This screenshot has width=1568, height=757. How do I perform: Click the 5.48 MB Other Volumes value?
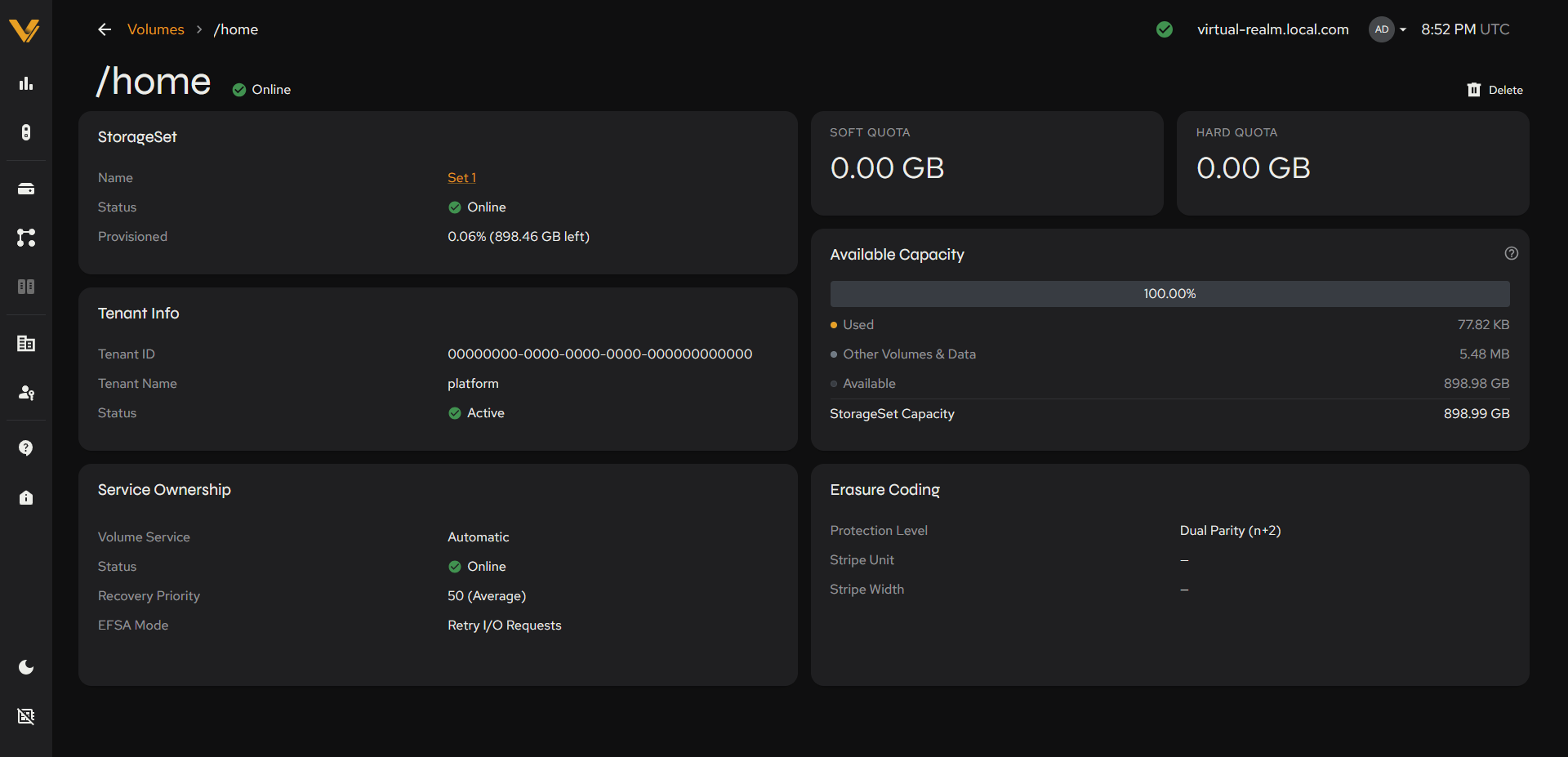1484,354
